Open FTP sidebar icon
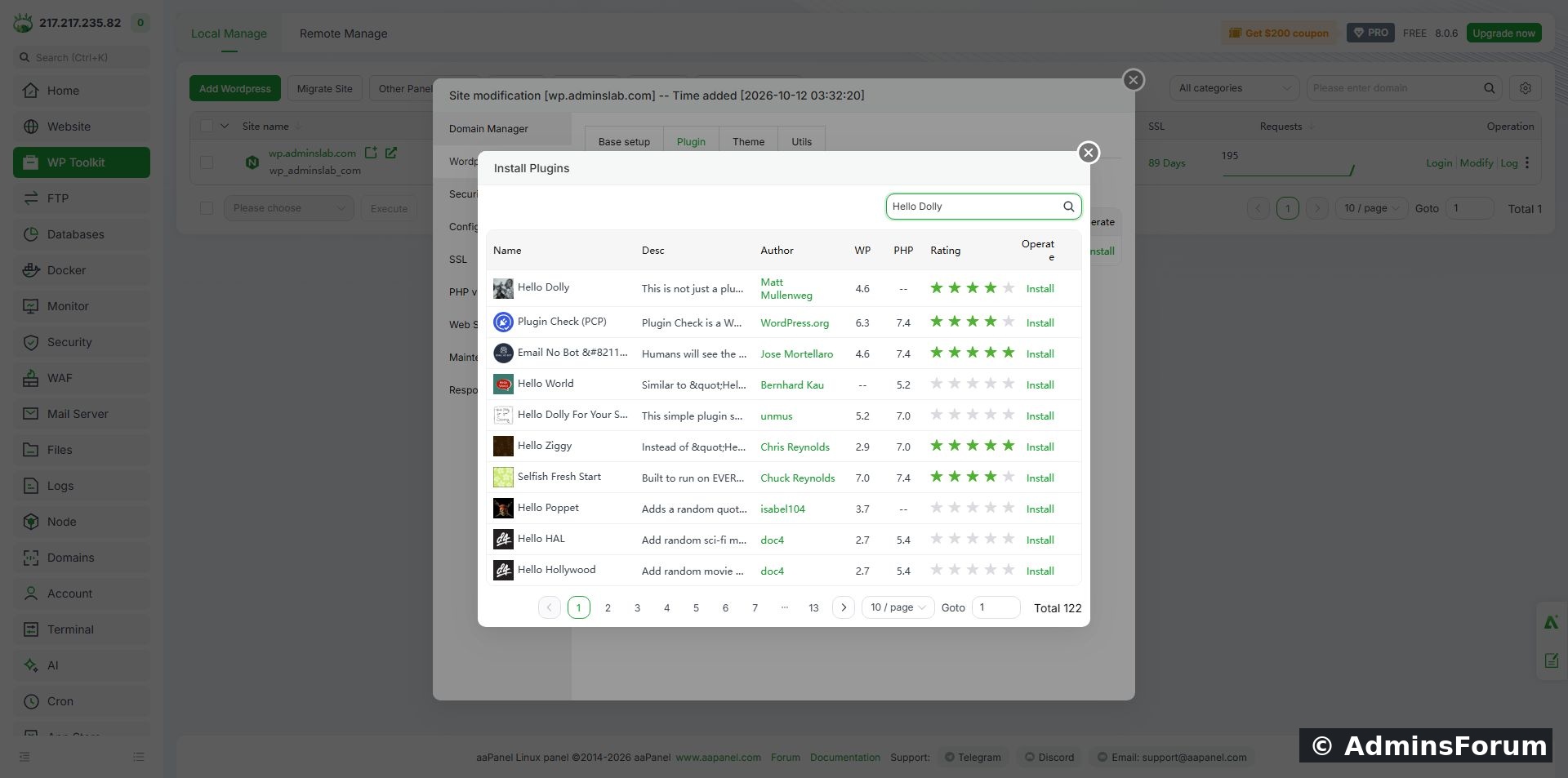1568x778 pixels. (x=31, y=198)
